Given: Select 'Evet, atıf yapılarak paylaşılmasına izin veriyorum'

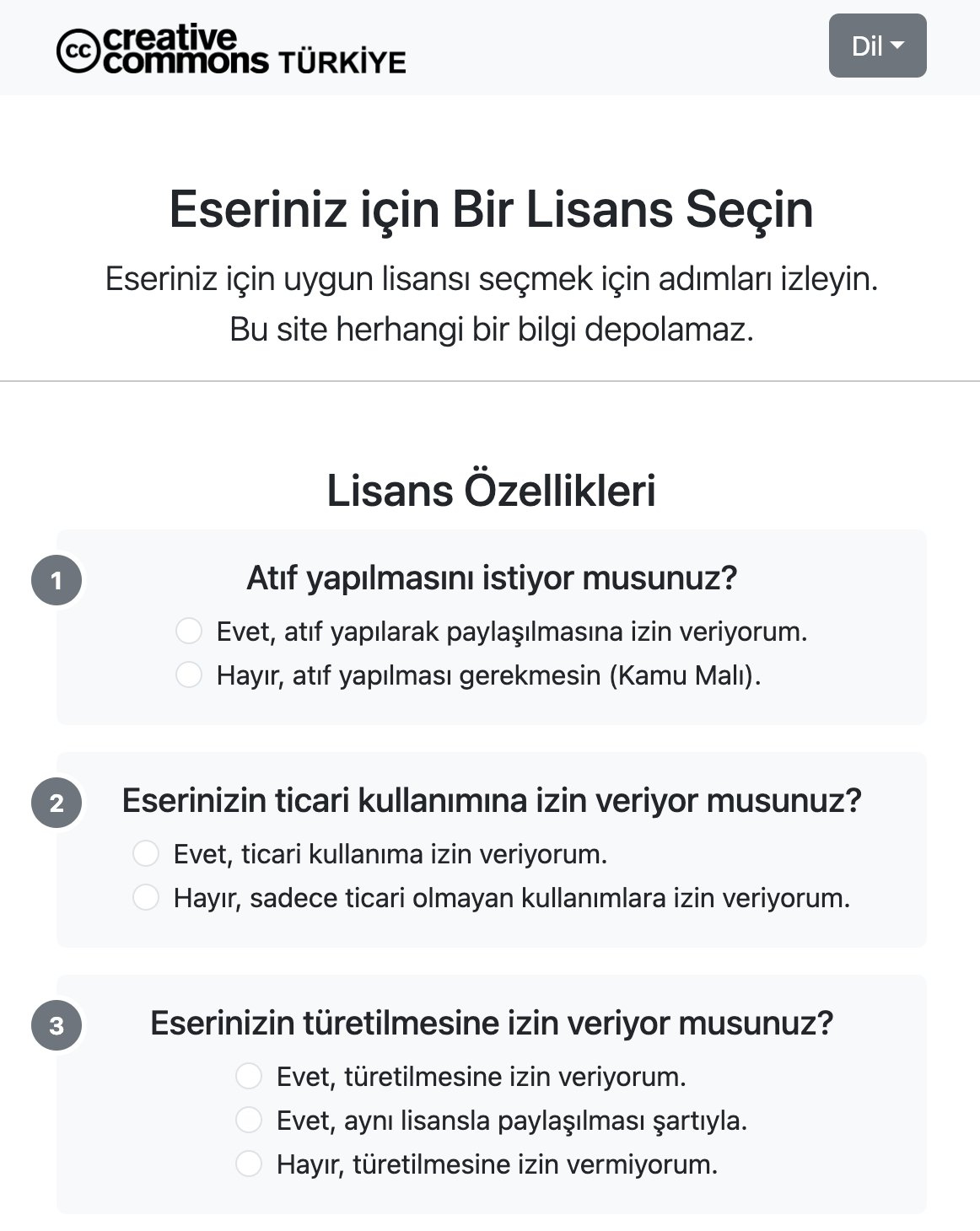Looking at the screenshot, I should (189, 631).
